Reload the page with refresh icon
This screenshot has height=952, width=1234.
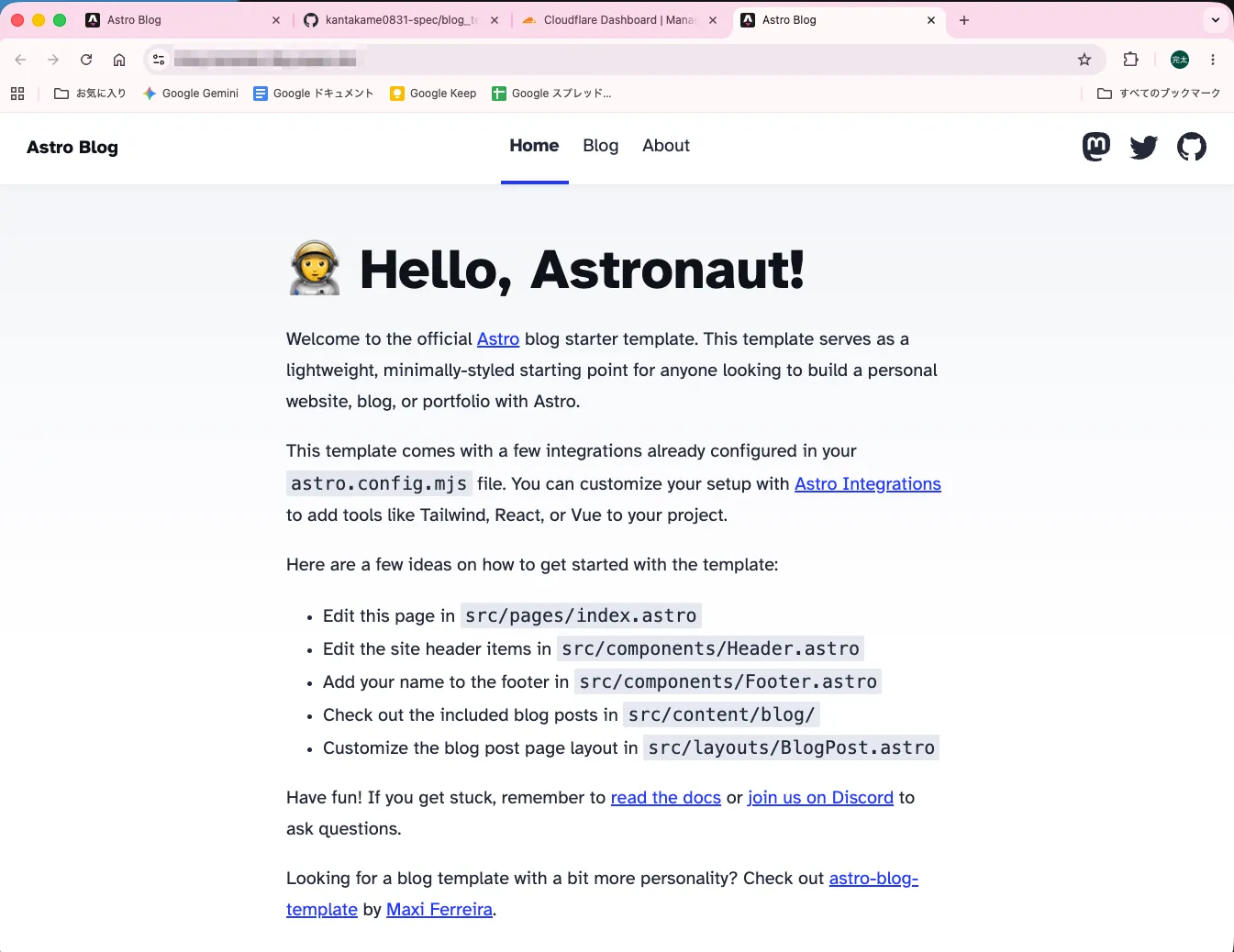tap(86, 60)
